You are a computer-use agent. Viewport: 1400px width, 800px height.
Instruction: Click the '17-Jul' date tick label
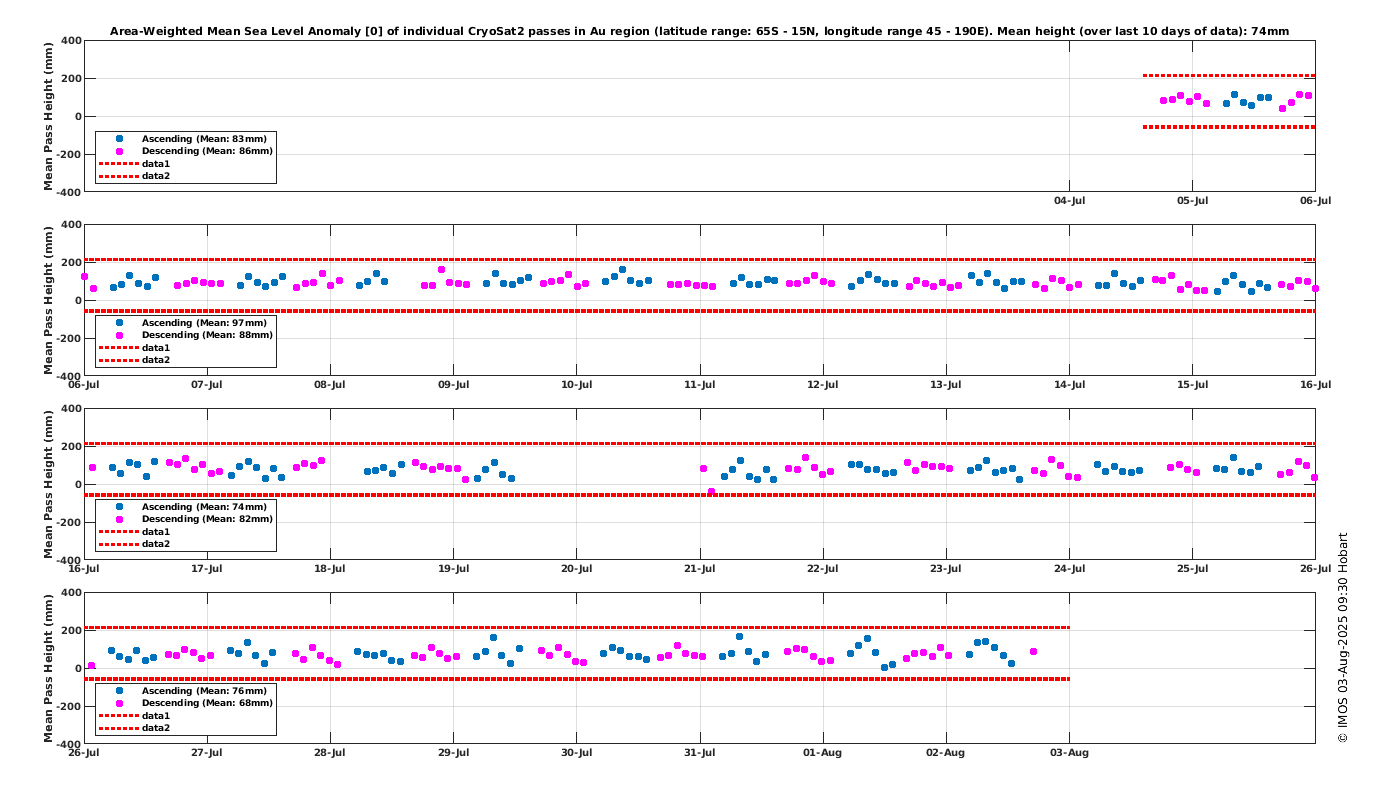click(207, 569)
